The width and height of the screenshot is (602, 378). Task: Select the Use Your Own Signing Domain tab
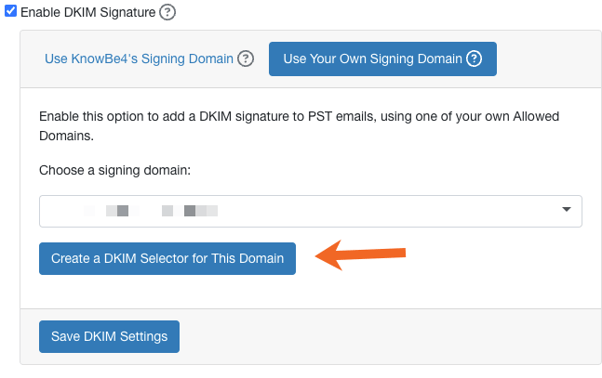383,59
